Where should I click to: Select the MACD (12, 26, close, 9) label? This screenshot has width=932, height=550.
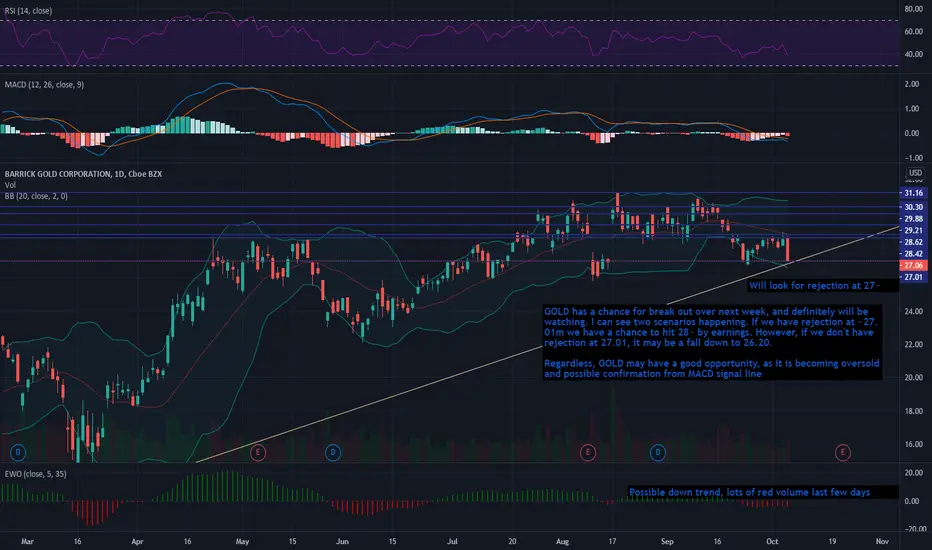pos(44,84)
